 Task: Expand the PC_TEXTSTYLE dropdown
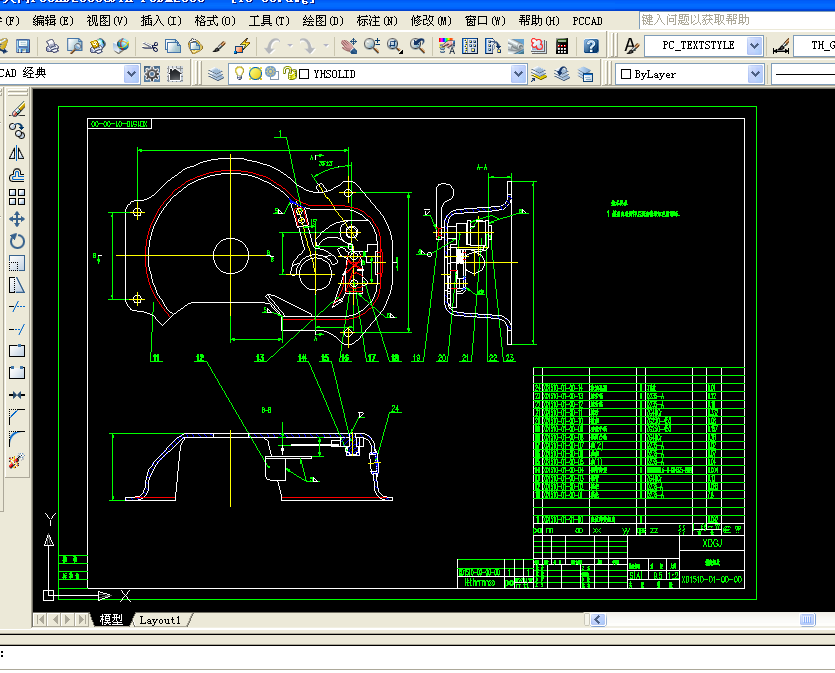[x=754, y=46]
